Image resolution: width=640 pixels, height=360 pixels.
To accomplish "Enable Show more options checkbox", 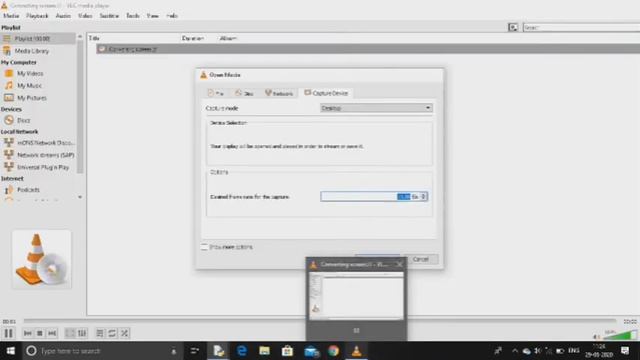I will tap(204, 247).
